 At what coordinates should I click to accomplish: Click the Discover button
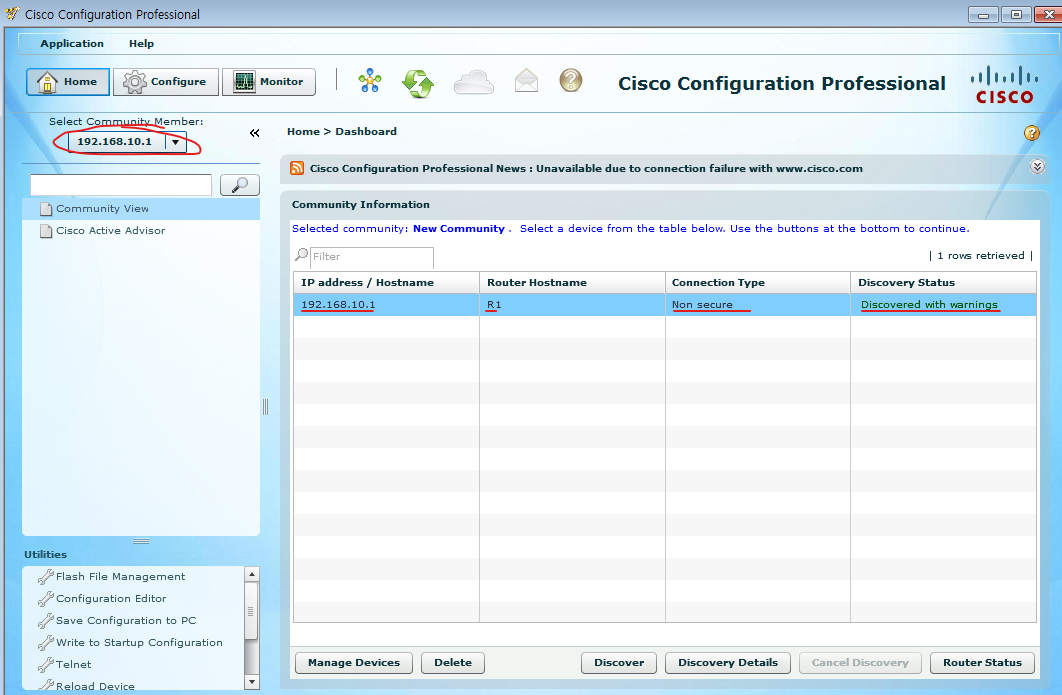[x=619, y=662]
